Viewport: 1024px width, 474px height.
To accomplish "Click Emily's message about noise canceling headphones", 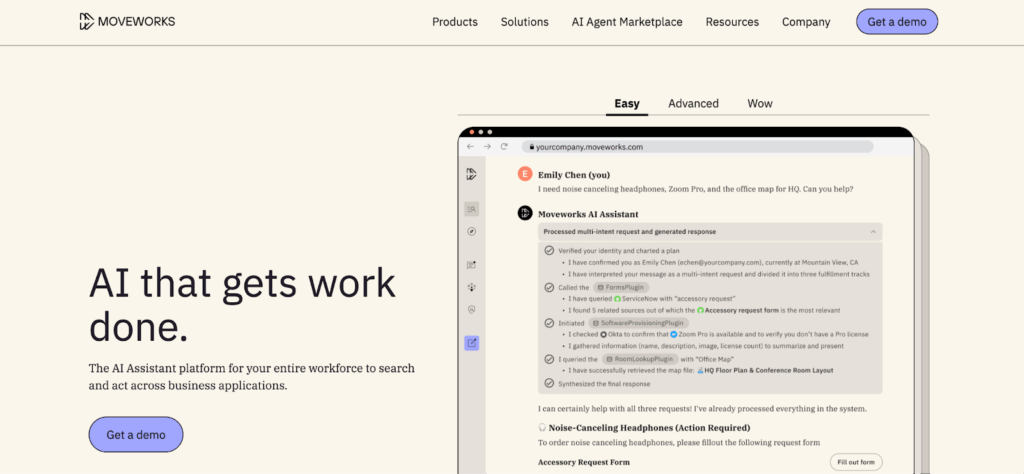I will (x=696, y=189).
